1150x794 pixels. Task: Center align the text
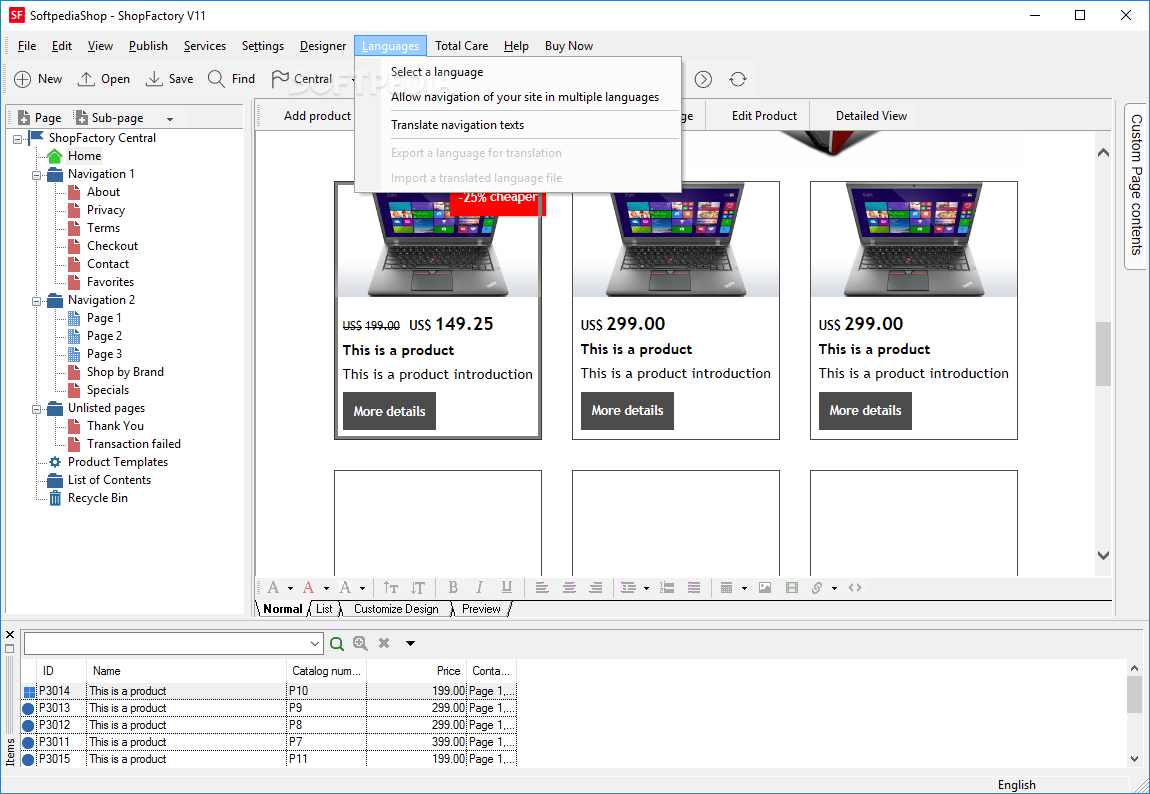pyautogui.click(x=569, y=588)
